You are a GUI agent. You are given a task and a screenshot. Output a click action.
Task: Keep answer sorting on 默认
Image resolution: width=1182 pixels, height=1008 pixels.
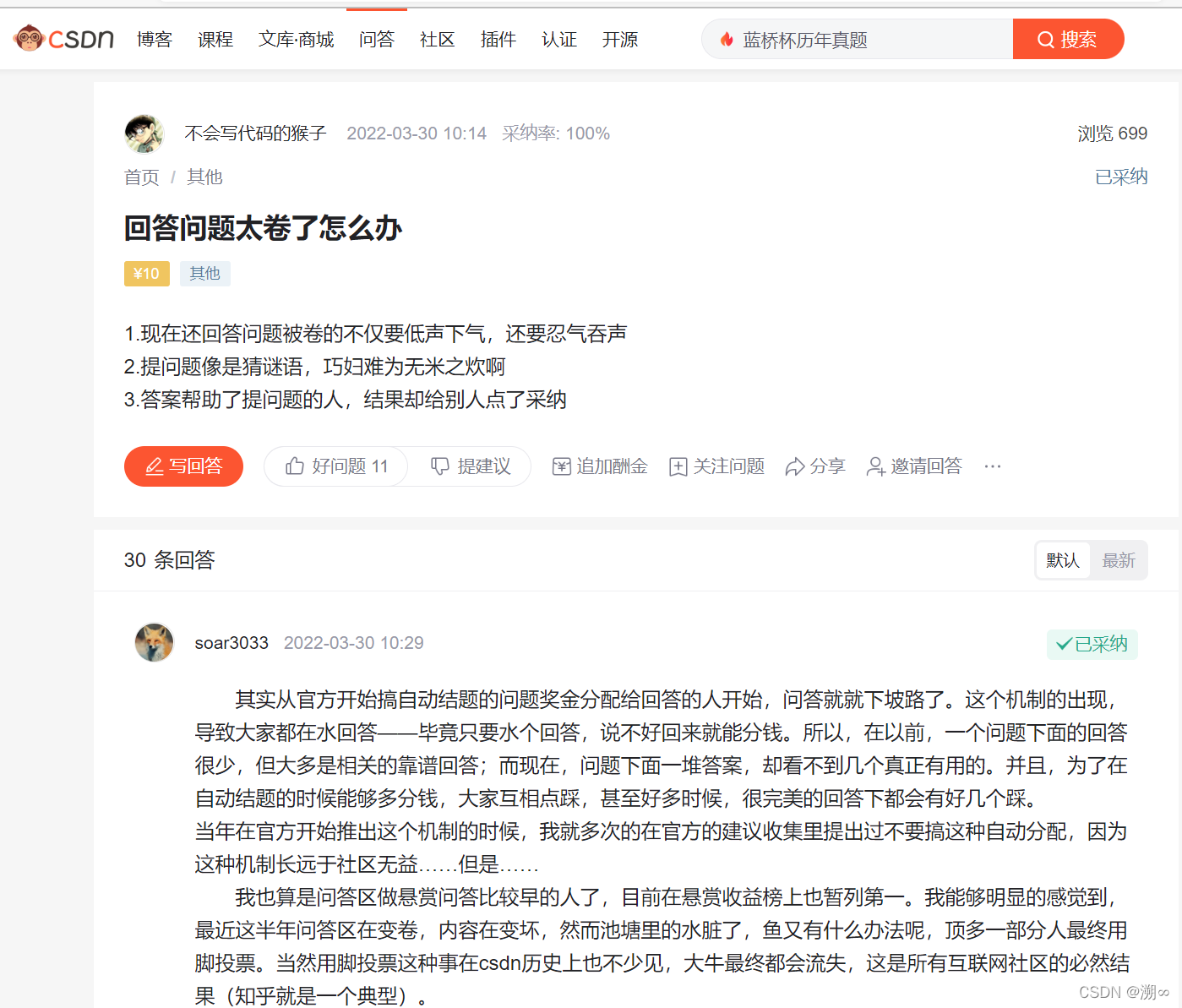click(1062, 559)
